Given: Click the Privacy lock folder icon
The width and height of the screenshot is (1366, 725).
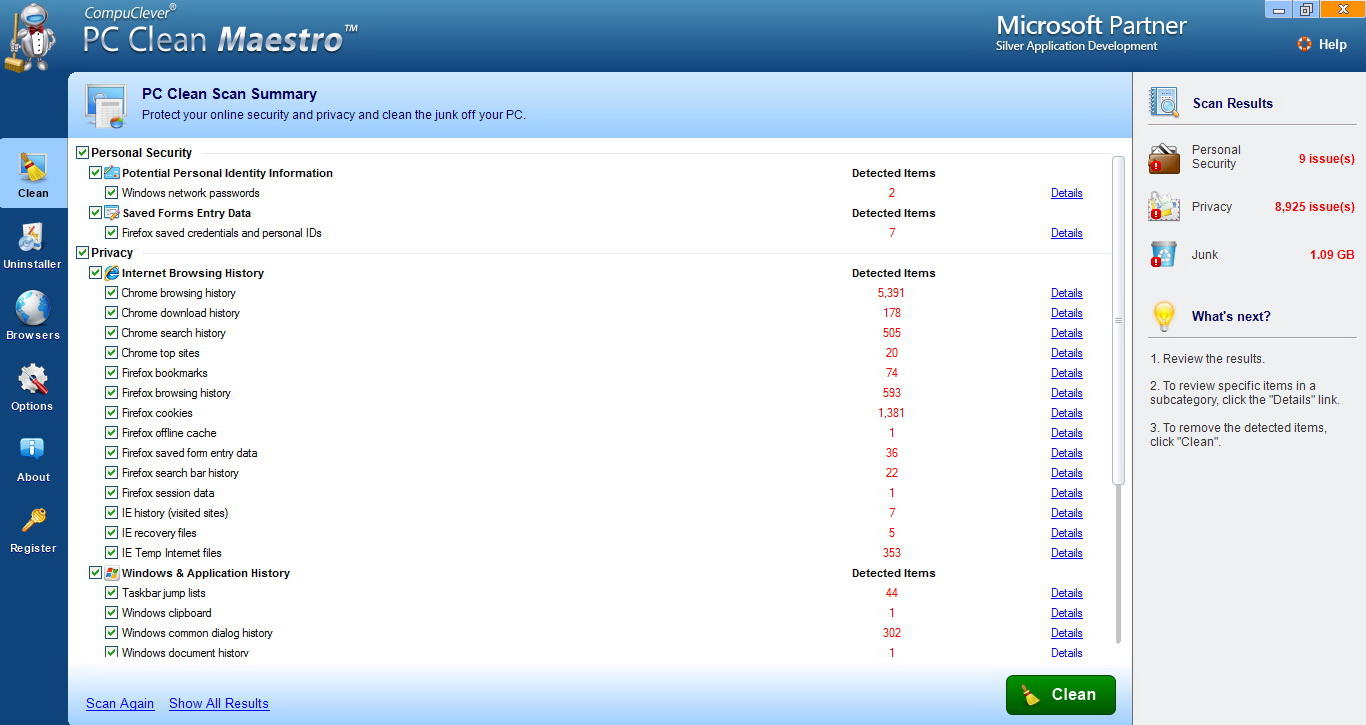Looking at the screenshot, I should tap(1164, 206).
